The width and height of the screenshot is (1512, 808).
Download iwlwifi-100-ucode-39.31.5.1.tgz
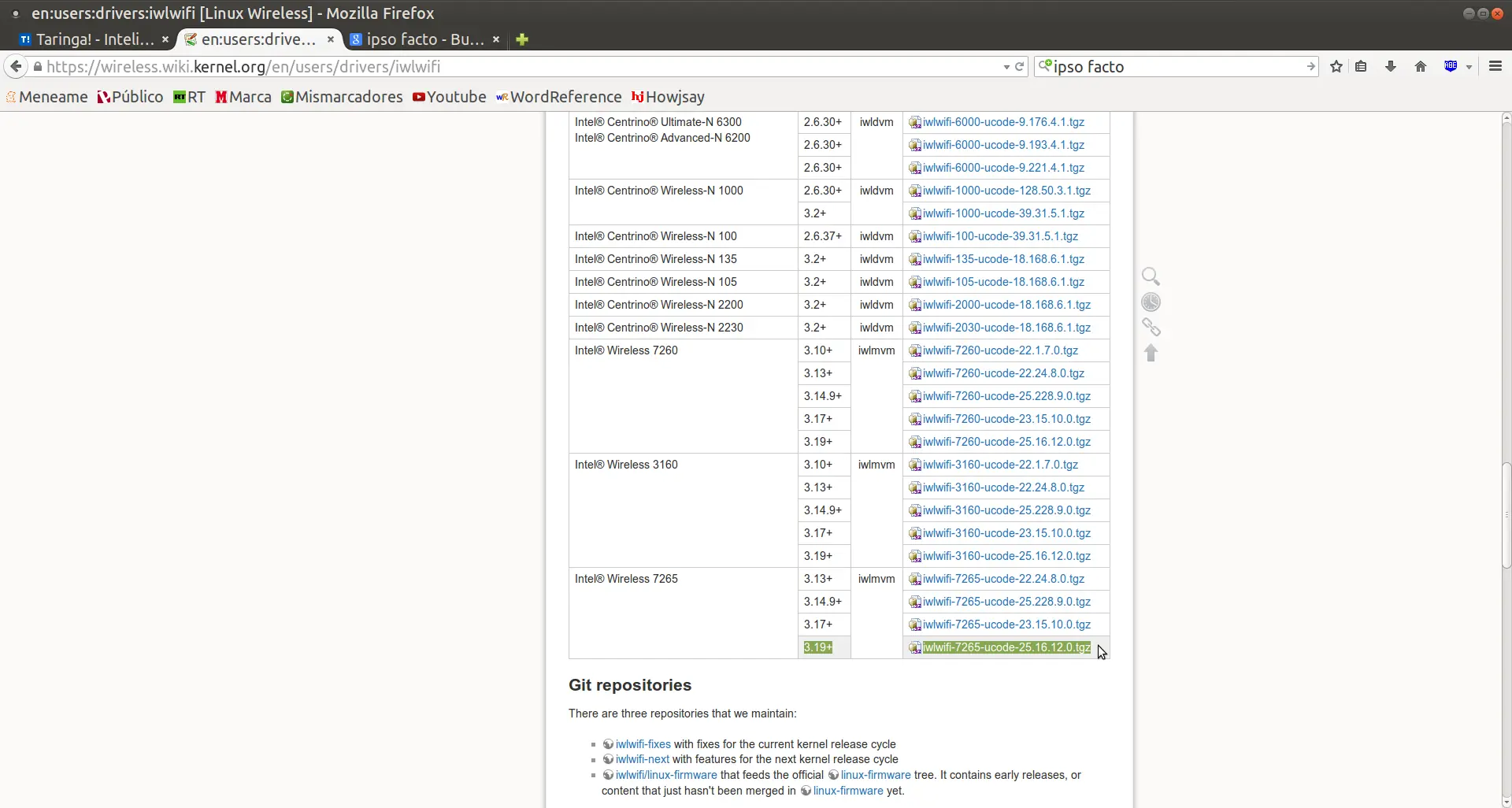(1000, 236)
